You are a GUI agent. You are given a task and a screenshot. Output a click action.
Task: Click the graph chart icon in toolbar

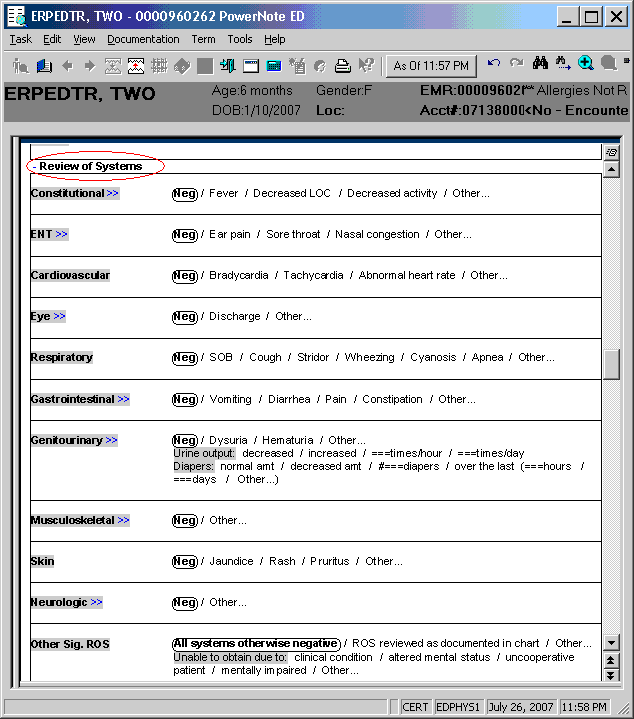pos(134,66)
